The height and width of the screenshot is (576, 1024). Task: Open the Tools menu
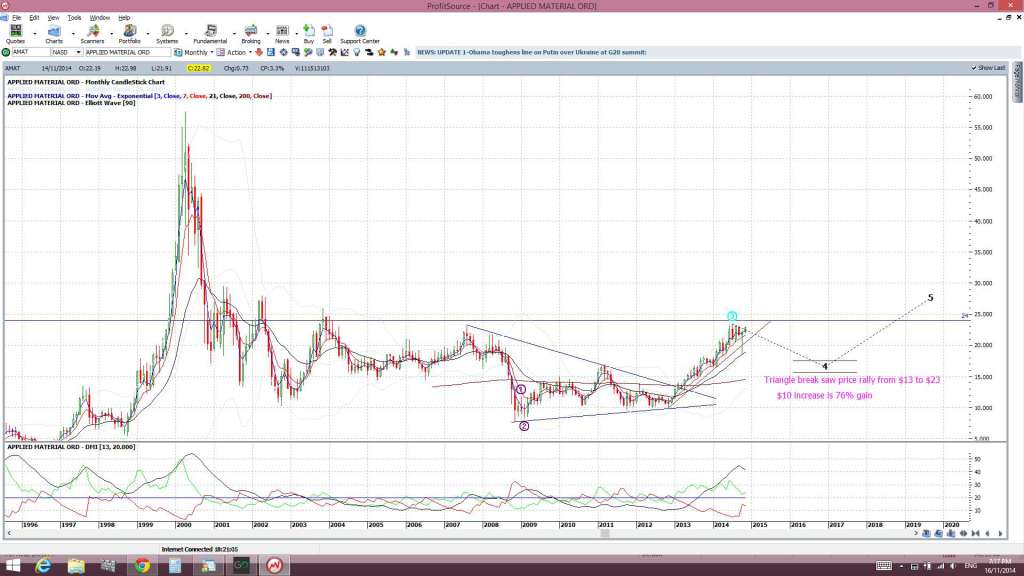click(74, 18)
